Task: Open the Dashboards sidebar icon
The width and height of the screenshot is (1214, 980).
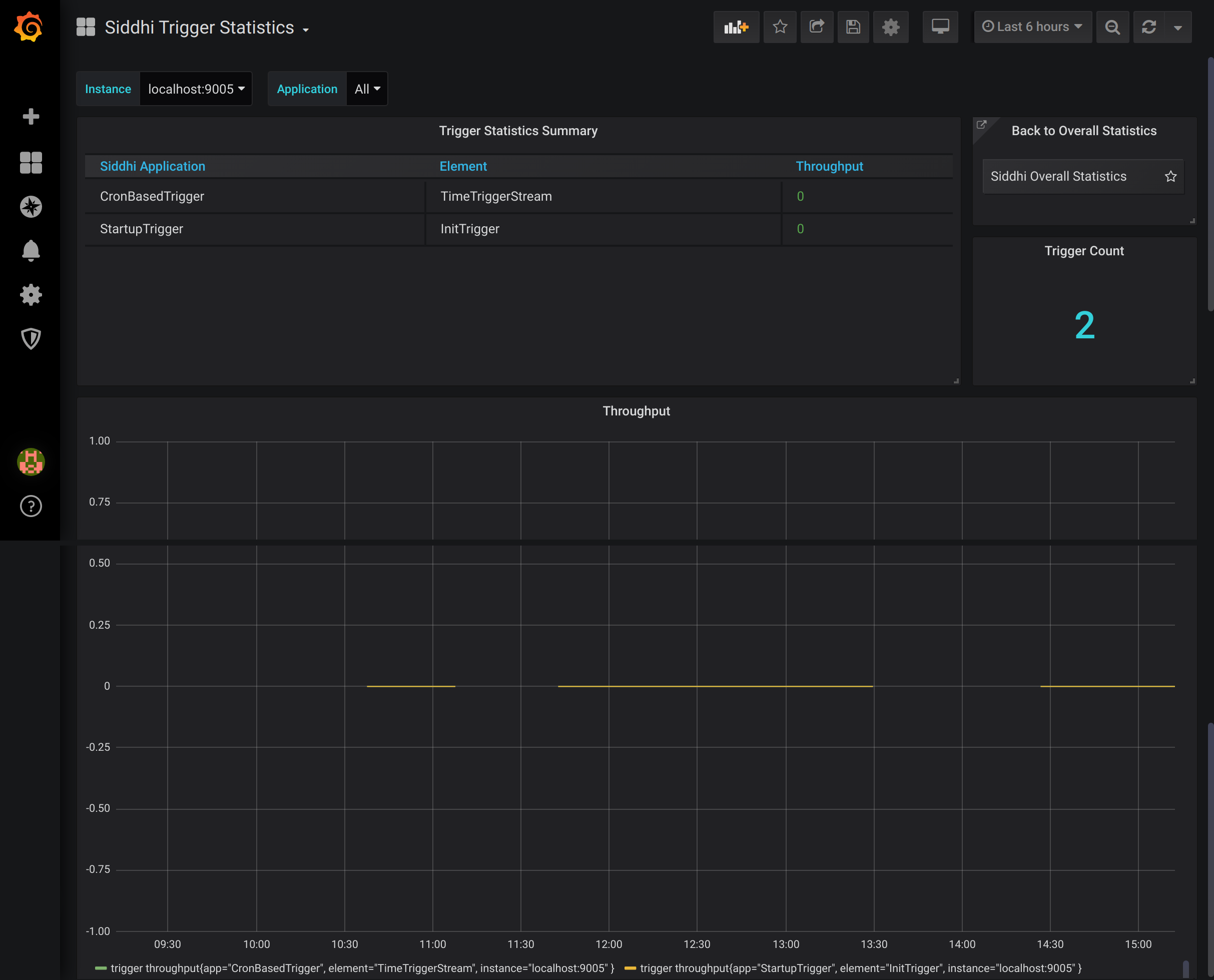Action: point(31,163)
